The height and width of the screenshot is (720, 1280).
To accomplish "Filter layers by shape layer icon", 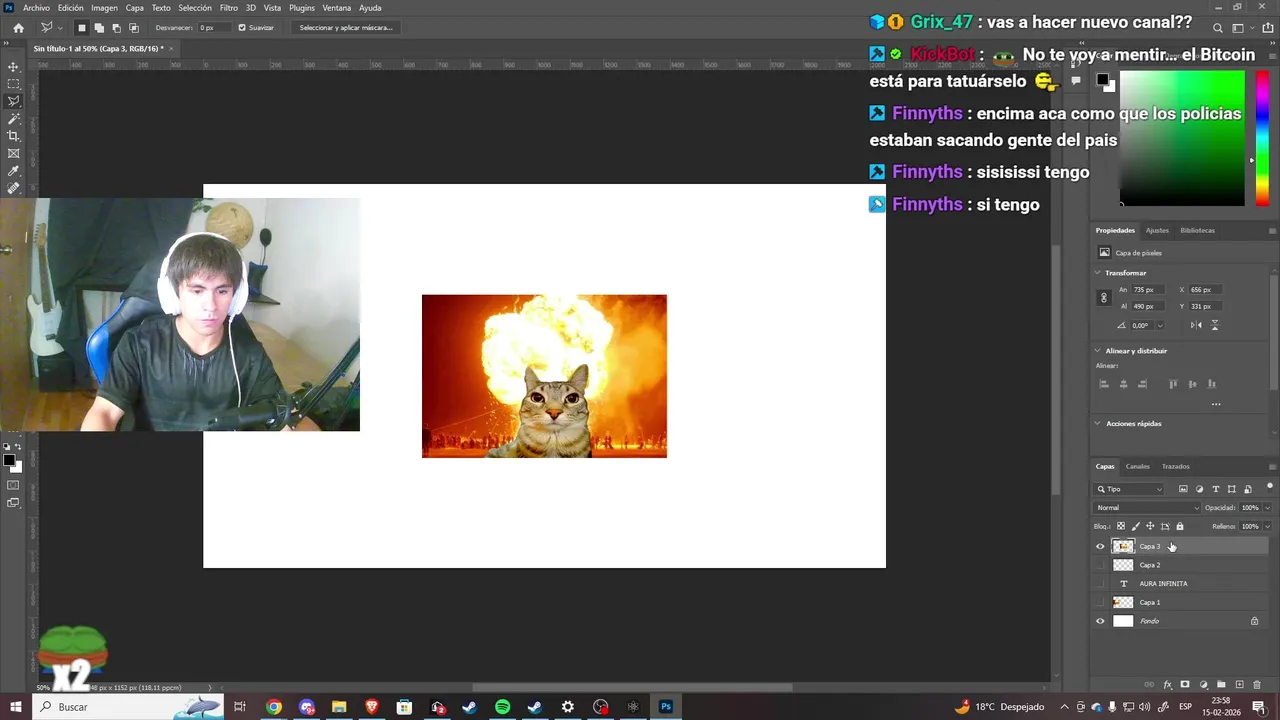I will coord(1231,489).
